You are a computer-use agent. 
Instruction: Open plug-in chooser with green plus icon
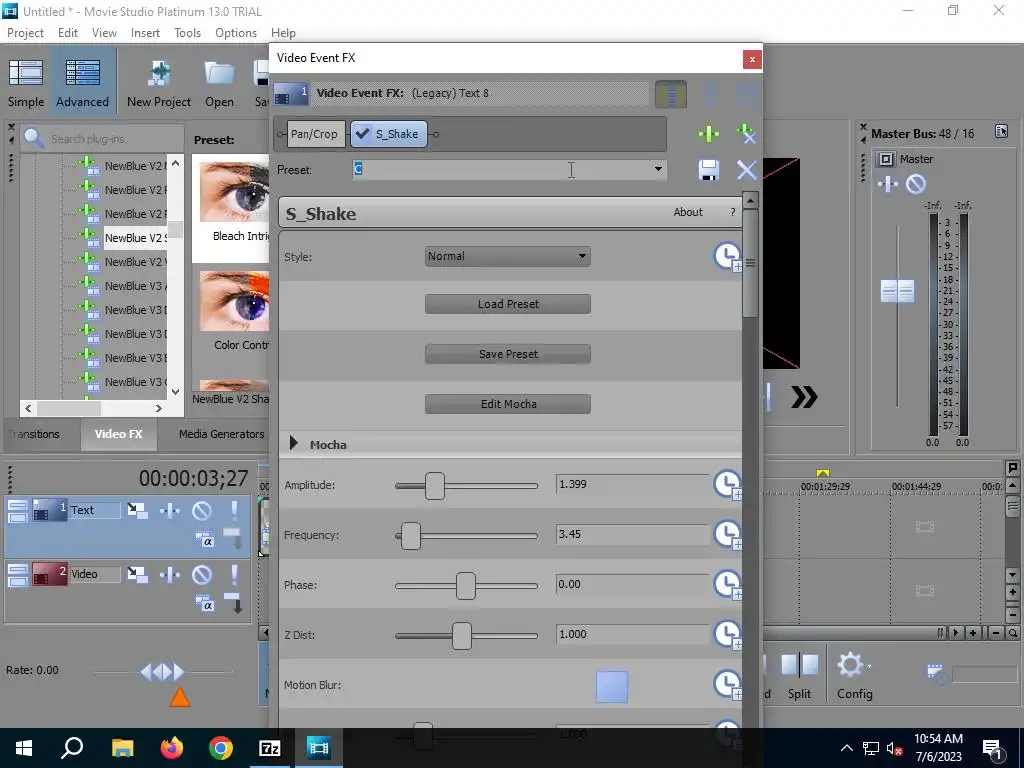pyautogui.click(x=709, y=134)
